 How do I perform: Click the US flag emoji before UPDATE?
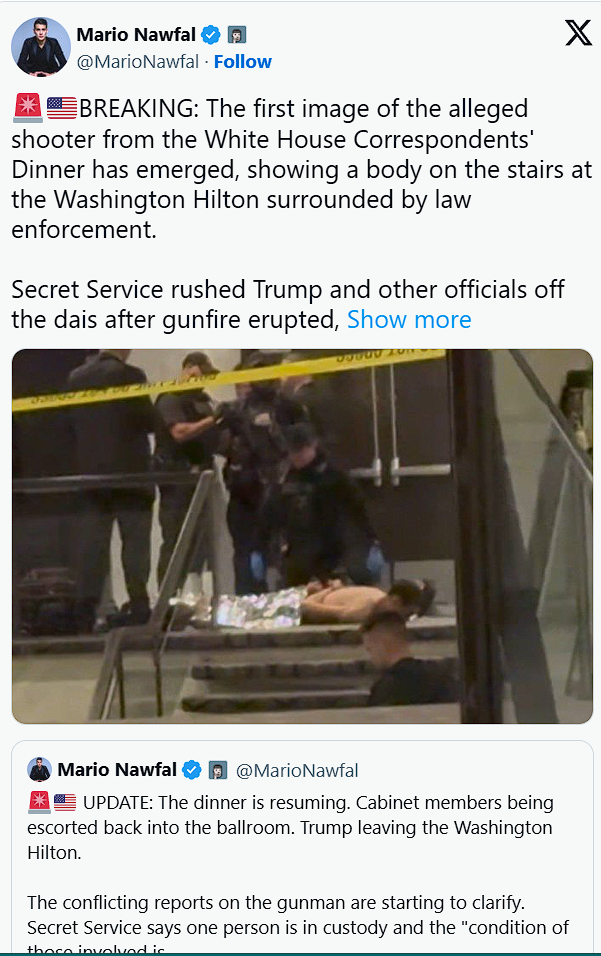[x=65, y=802]
